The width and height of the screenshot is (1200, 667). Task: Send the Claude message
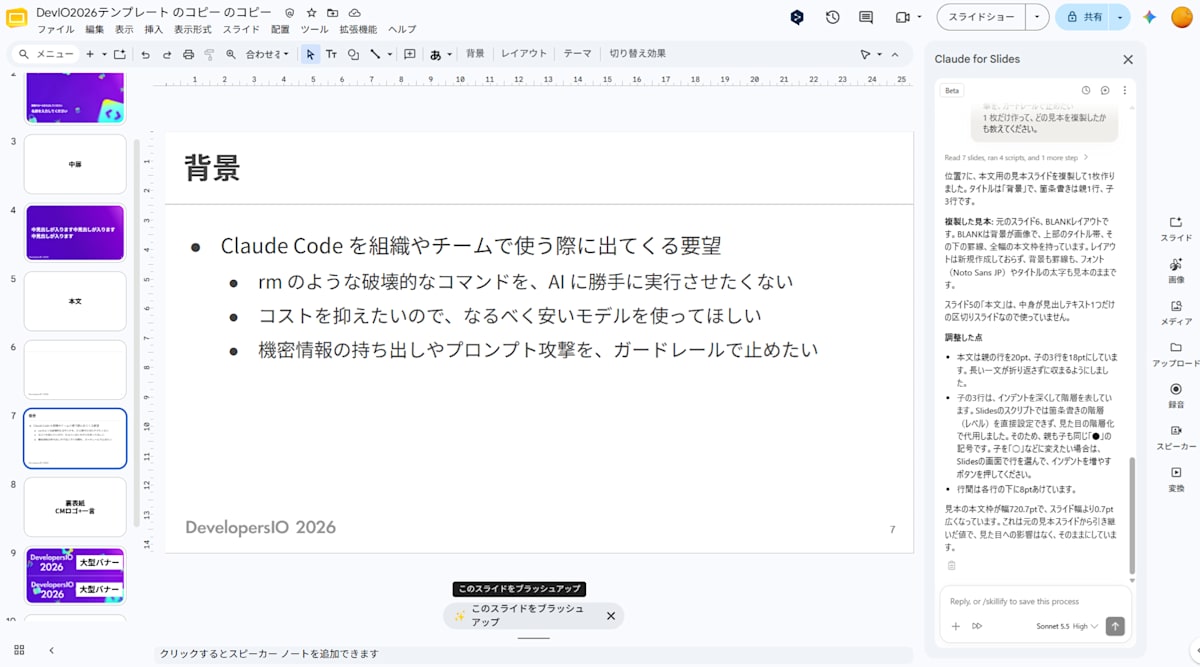point(1115,626)
